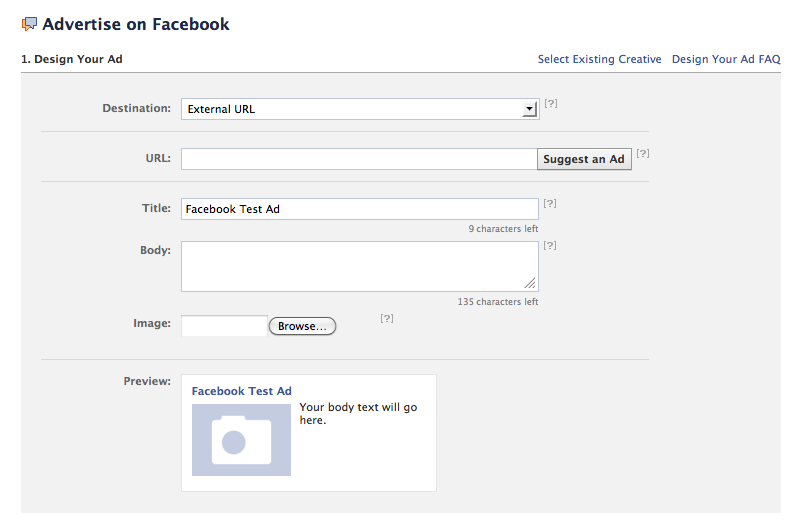The height and width of the screenshot is (521, 803).
Task: Click the Suggest an Ad button
Action: pyautogui.click(x=584, y=159)
